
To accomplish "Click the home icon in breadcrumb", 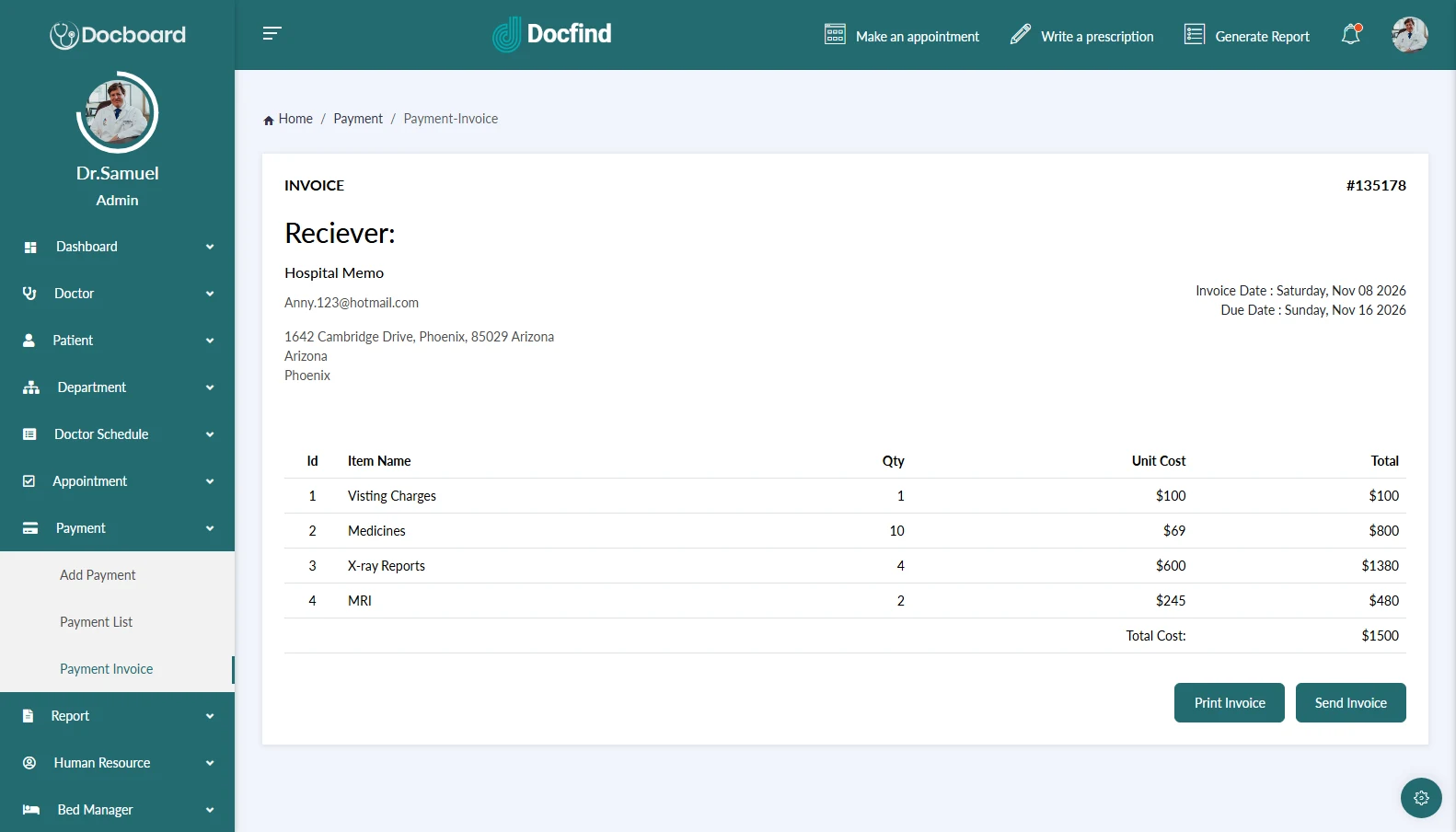I will 269,120.
